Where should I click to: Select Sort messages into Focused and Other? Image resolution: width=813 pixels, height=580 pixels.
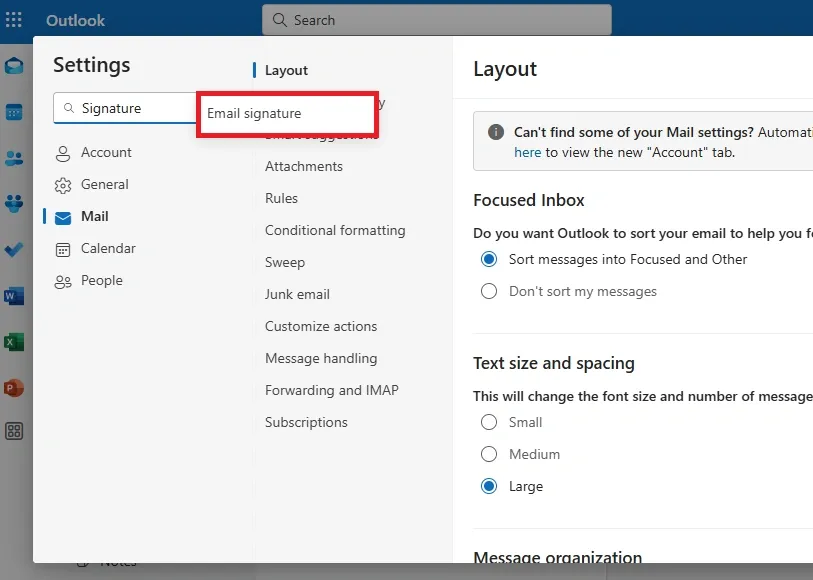[x=488, y=259]
